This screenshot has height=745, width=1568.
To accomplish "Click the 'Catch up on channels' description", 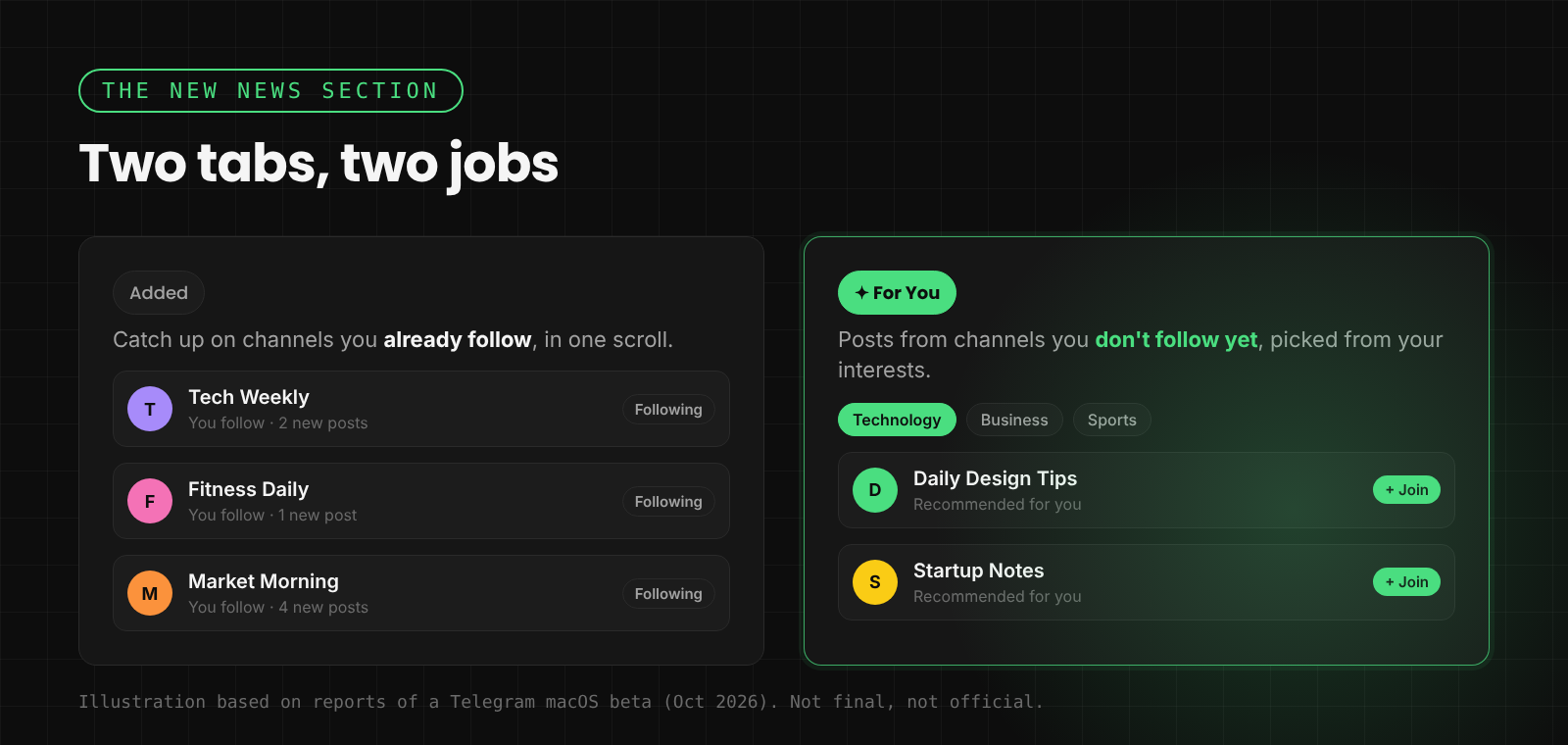I will coord(393,340).
